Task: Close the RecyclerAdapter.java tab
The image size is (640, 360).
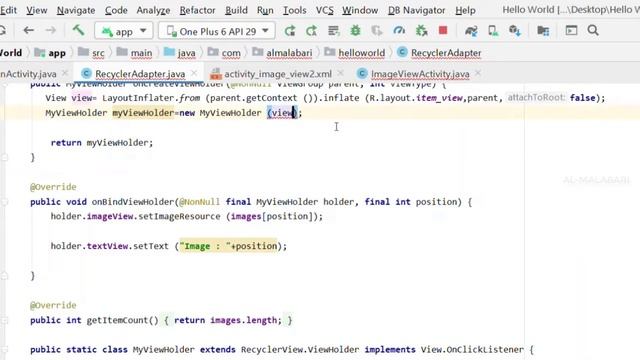Action: [194, 73]
